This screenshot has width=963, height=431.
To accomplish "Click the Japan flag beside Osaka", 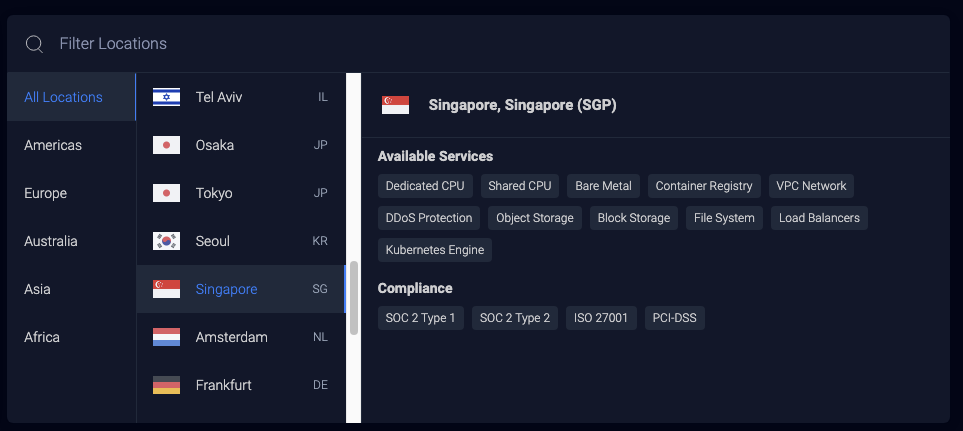I will [x=166, y=145].
